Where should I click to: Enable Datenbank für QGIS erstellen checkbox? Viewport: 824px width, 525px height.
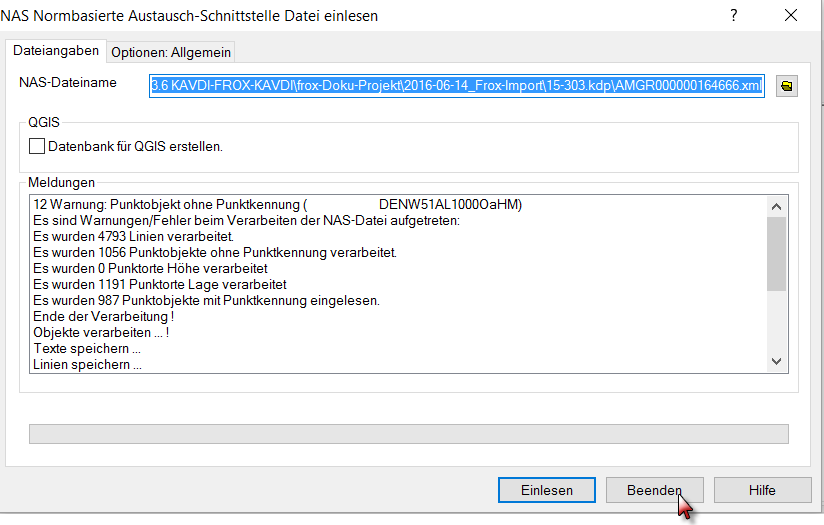(38, 146)
